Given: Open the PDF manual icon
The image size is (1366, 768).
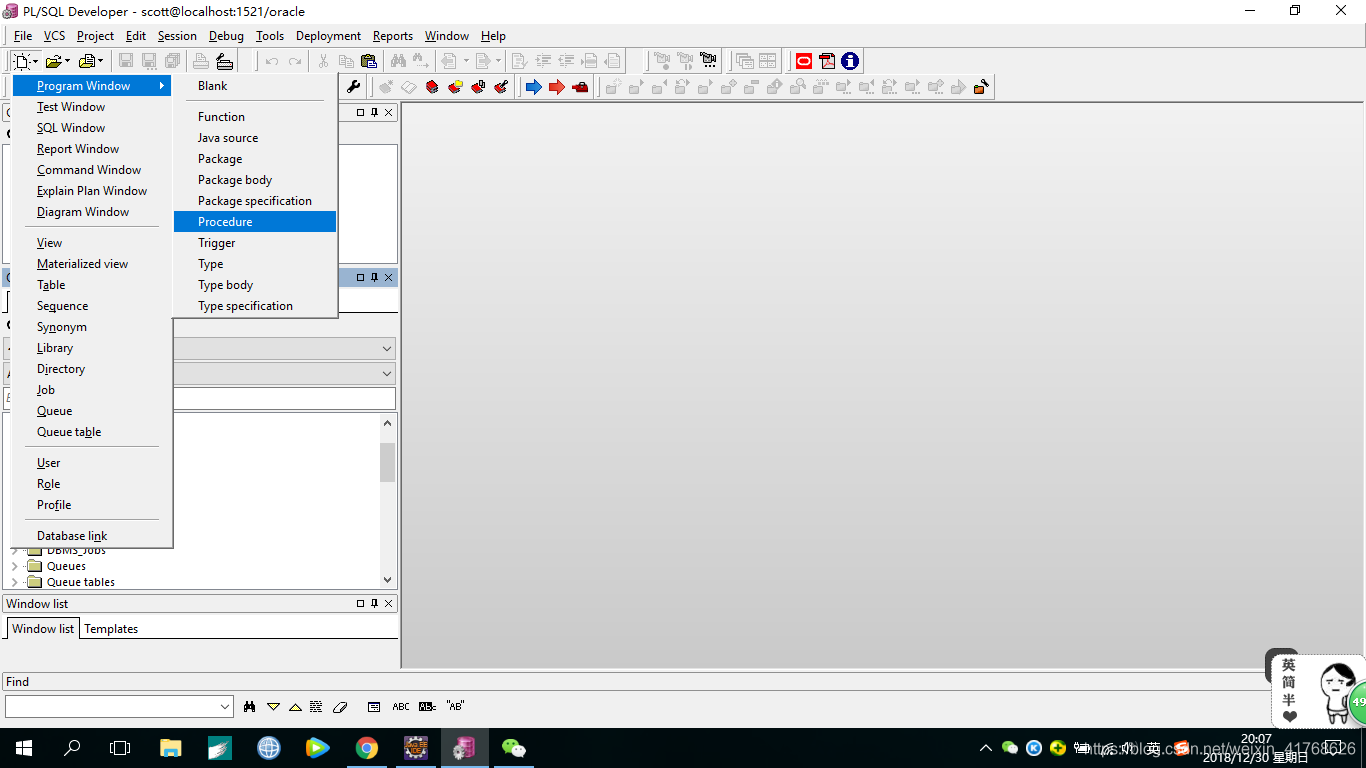Looking at the screenshot, I should coord(827,61).
